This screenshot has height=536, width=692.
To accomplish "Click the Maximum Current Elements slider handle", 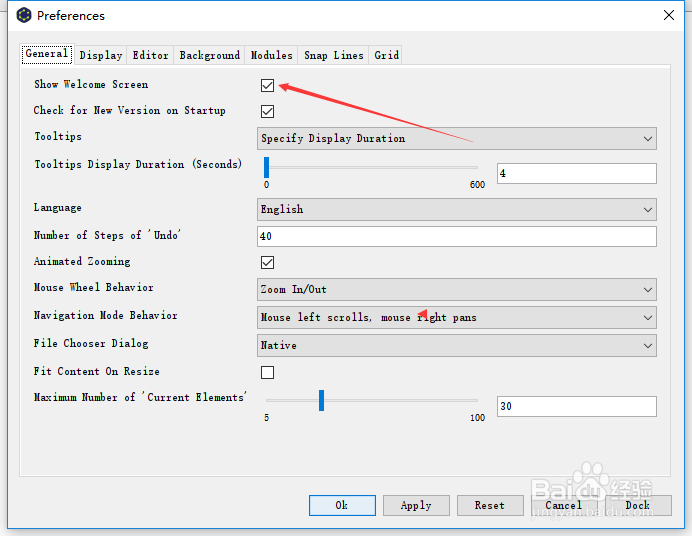I will click(321, 401).
